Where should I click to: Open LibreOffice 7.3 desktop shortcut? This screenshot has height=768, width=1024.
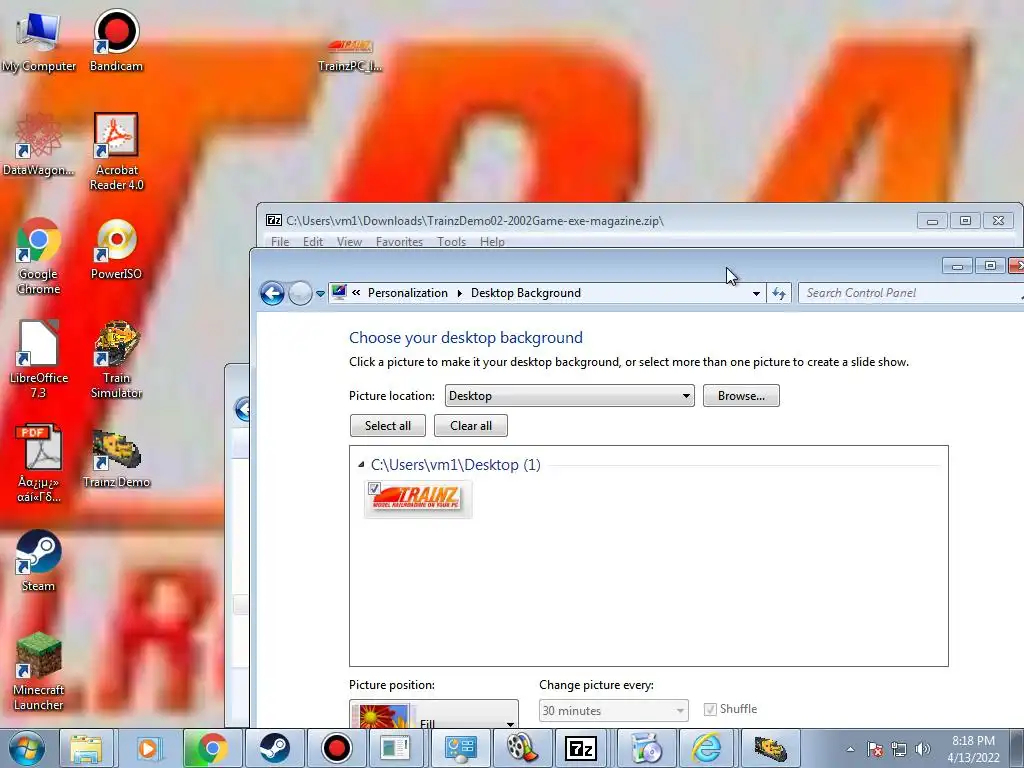[x=38, y=359]
